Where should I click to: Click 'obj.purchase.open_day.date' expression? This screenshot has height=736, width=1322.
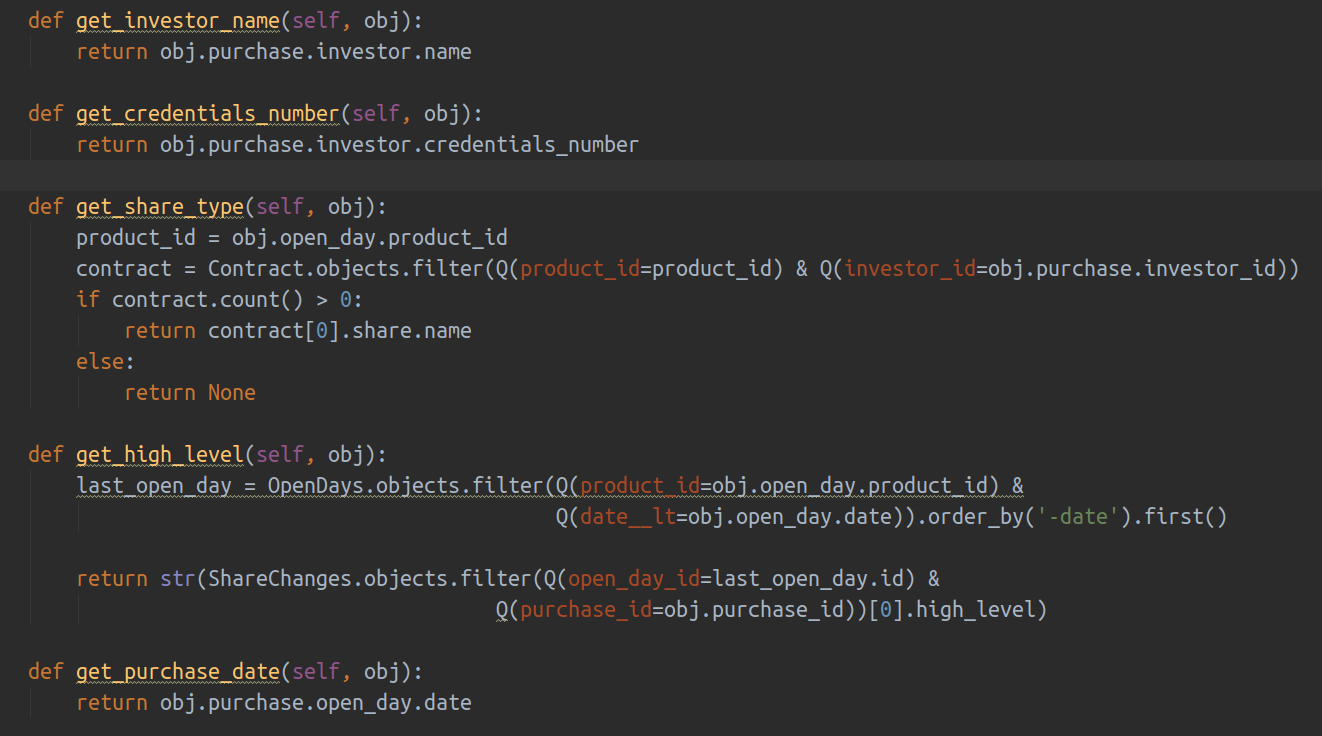316,702
